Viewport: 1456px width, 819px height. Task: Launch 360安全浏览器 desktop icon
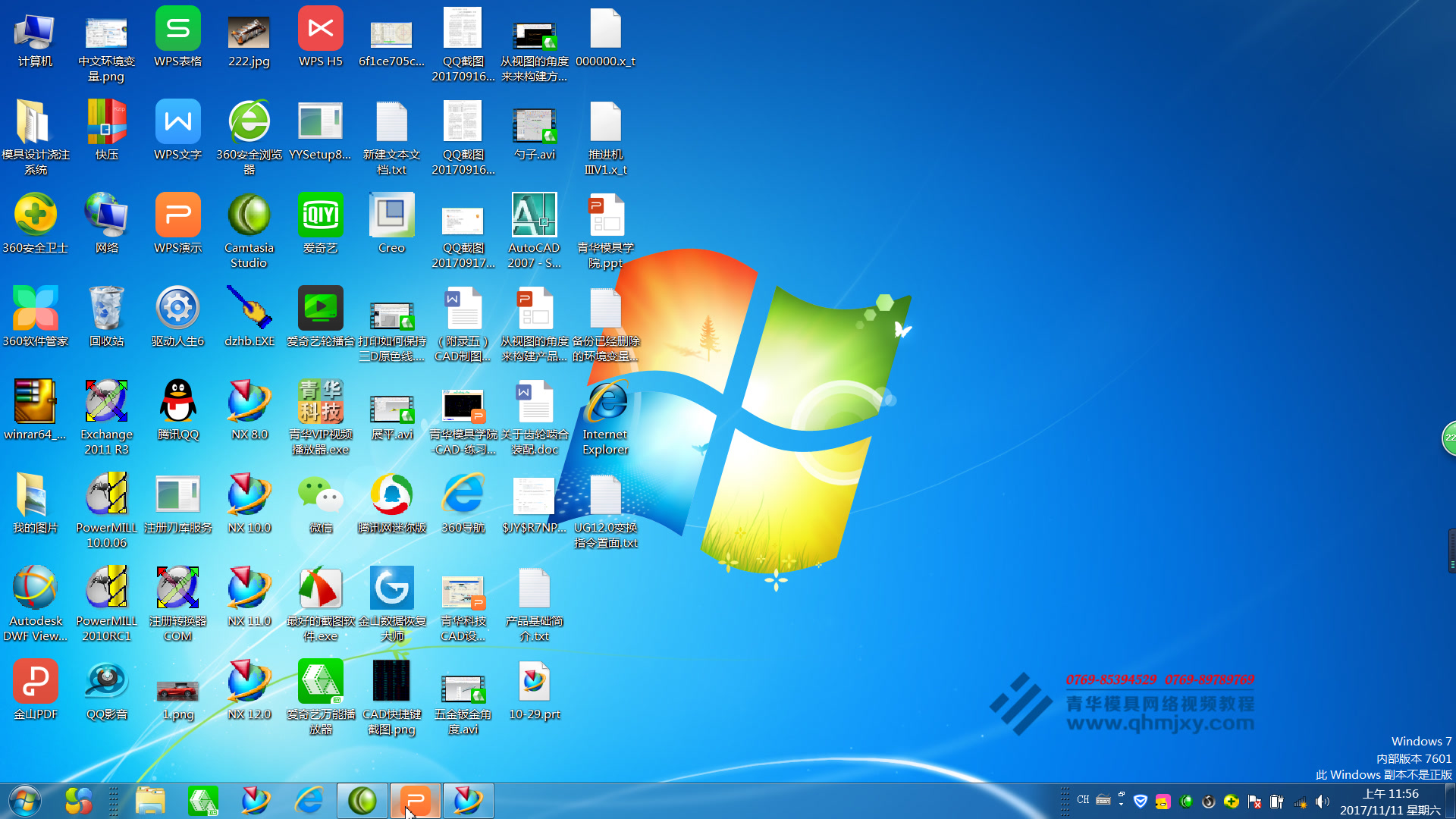[249, 136]
